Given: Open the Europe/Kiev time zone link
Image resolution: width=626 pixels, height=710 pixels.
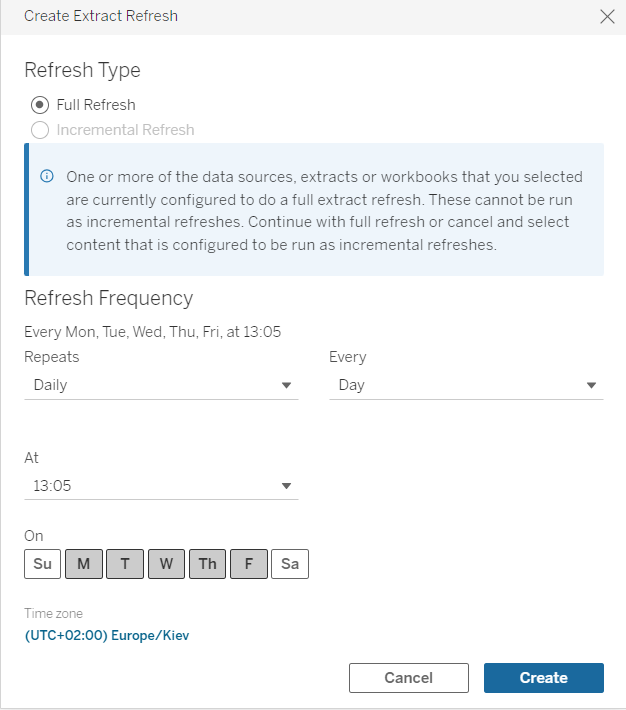Looking at the screenshot, I should coord(106,635).
